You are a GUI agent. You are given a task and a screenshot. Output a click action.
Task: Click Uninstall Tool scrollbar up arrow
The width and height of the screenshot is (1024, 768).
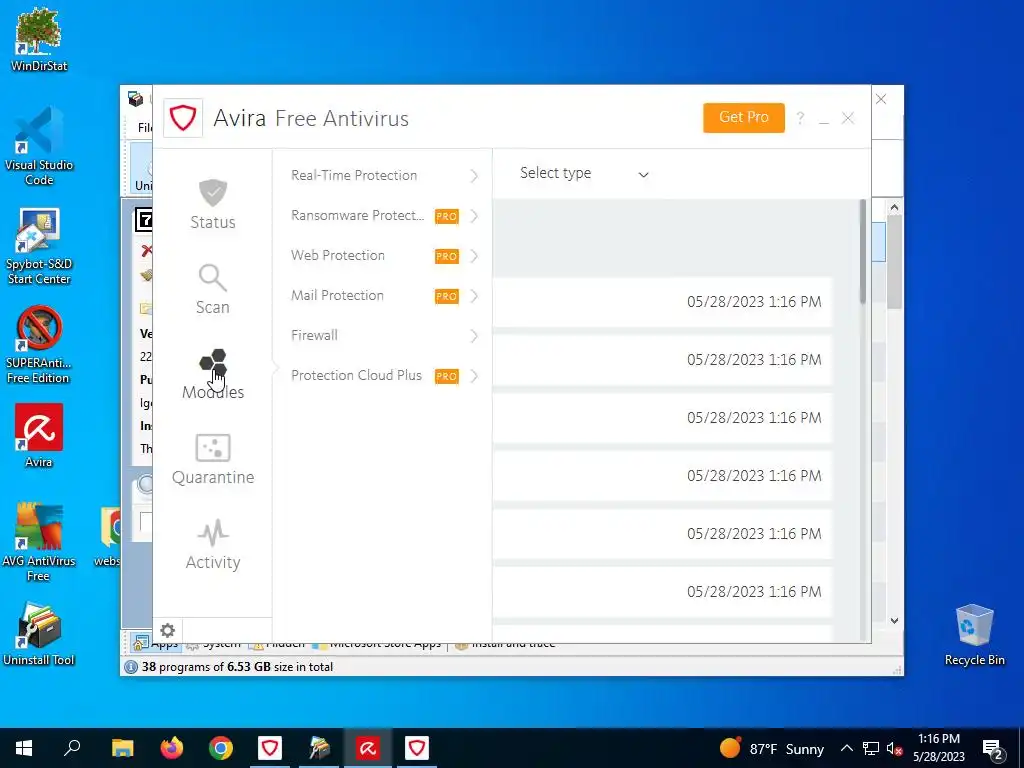(894, 208)
